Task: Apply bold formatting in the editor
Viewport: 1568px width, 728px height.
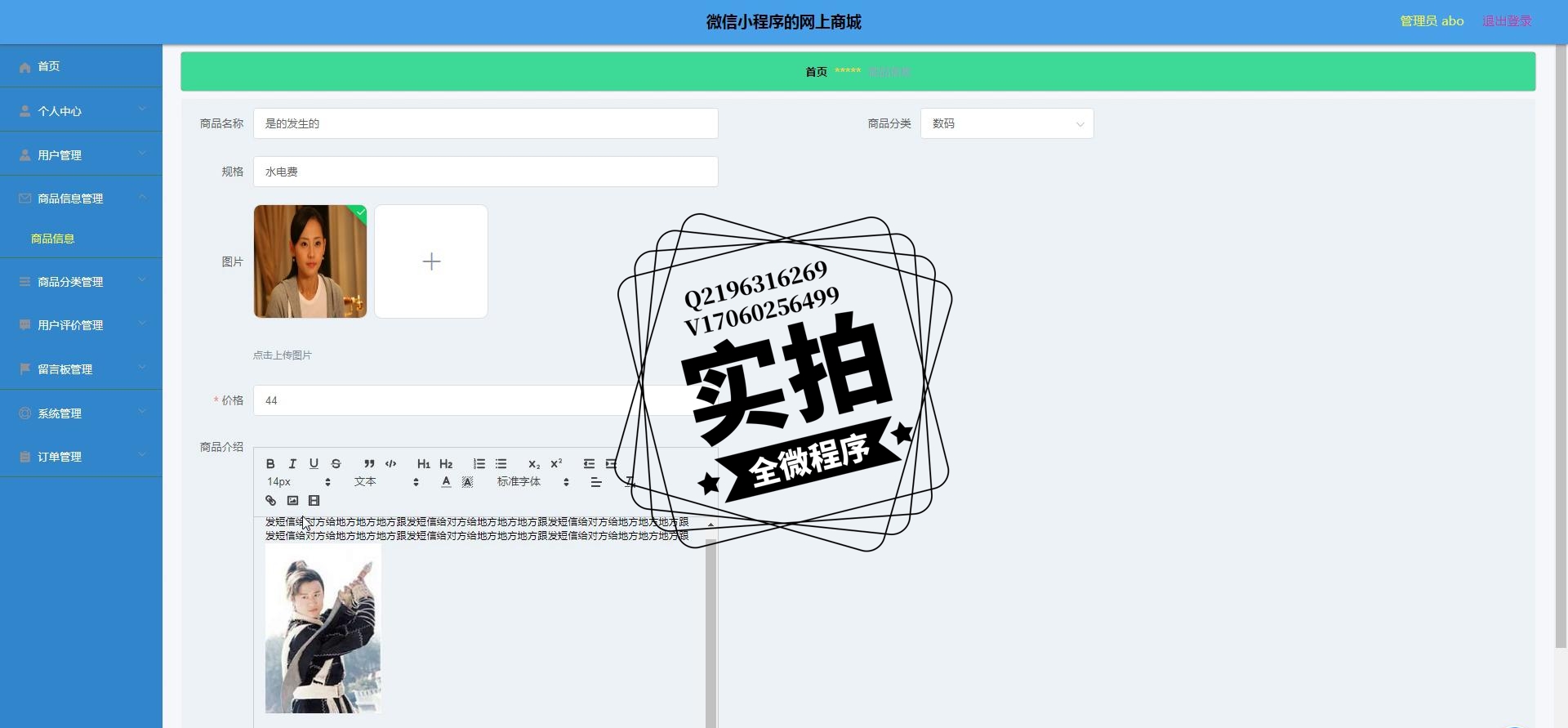Action: point(270,463)
